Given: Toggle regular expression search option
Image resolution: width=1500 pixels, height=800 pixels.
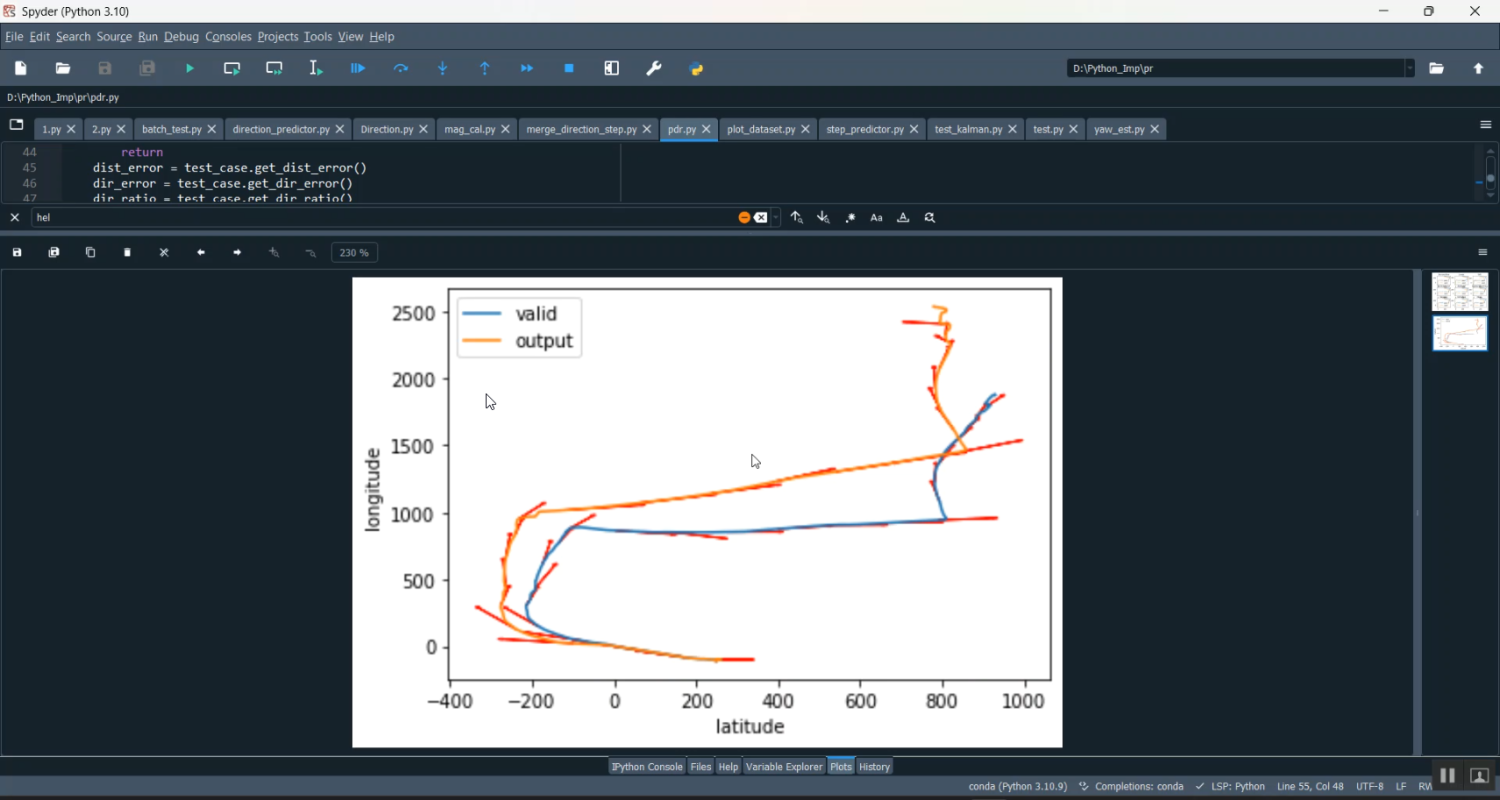Looking at the screenshot, I should [x=850, y=218].
